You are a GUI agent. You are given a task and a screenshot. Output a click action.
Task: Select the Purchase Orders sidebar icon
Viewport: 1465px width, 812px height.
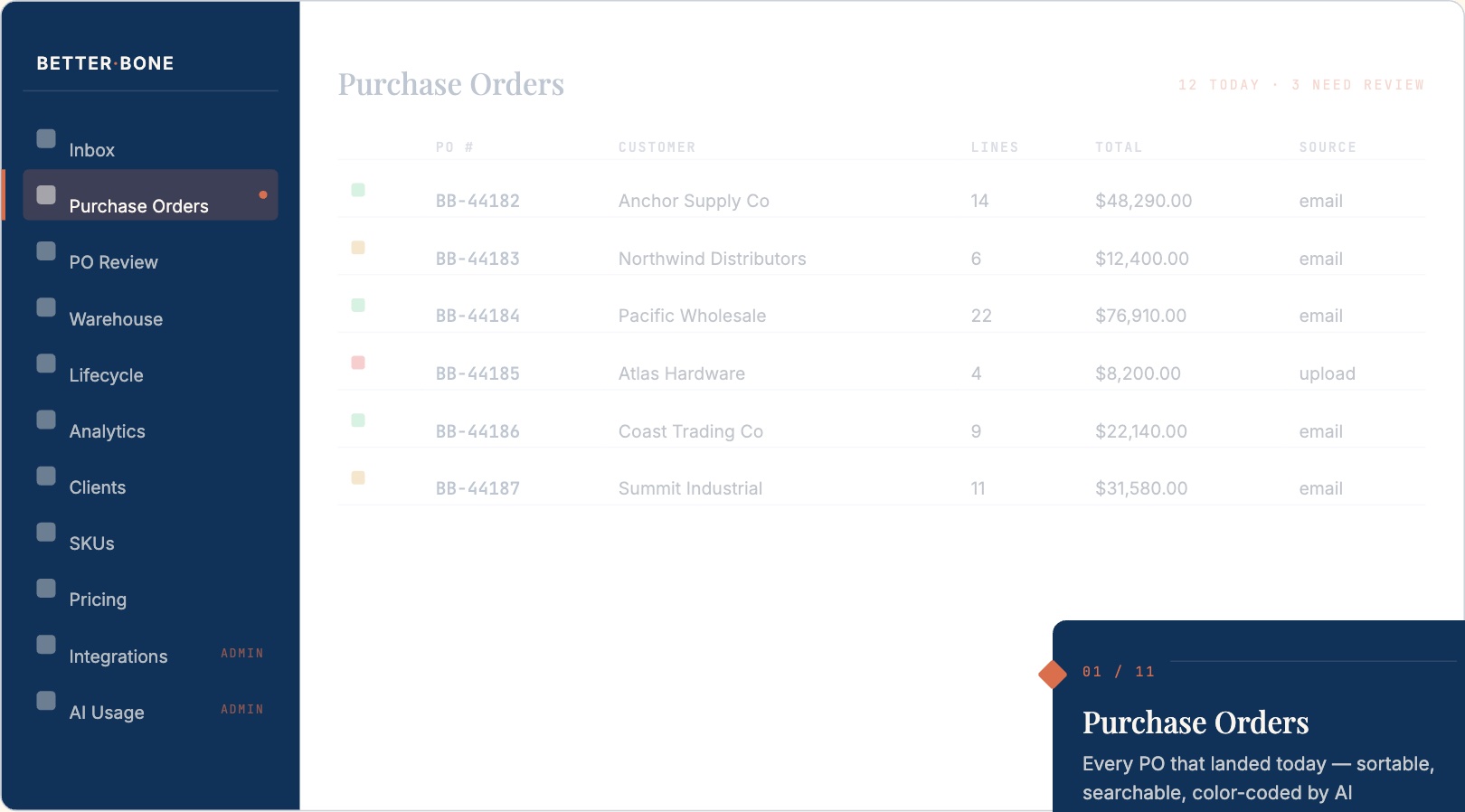point(45,195)
